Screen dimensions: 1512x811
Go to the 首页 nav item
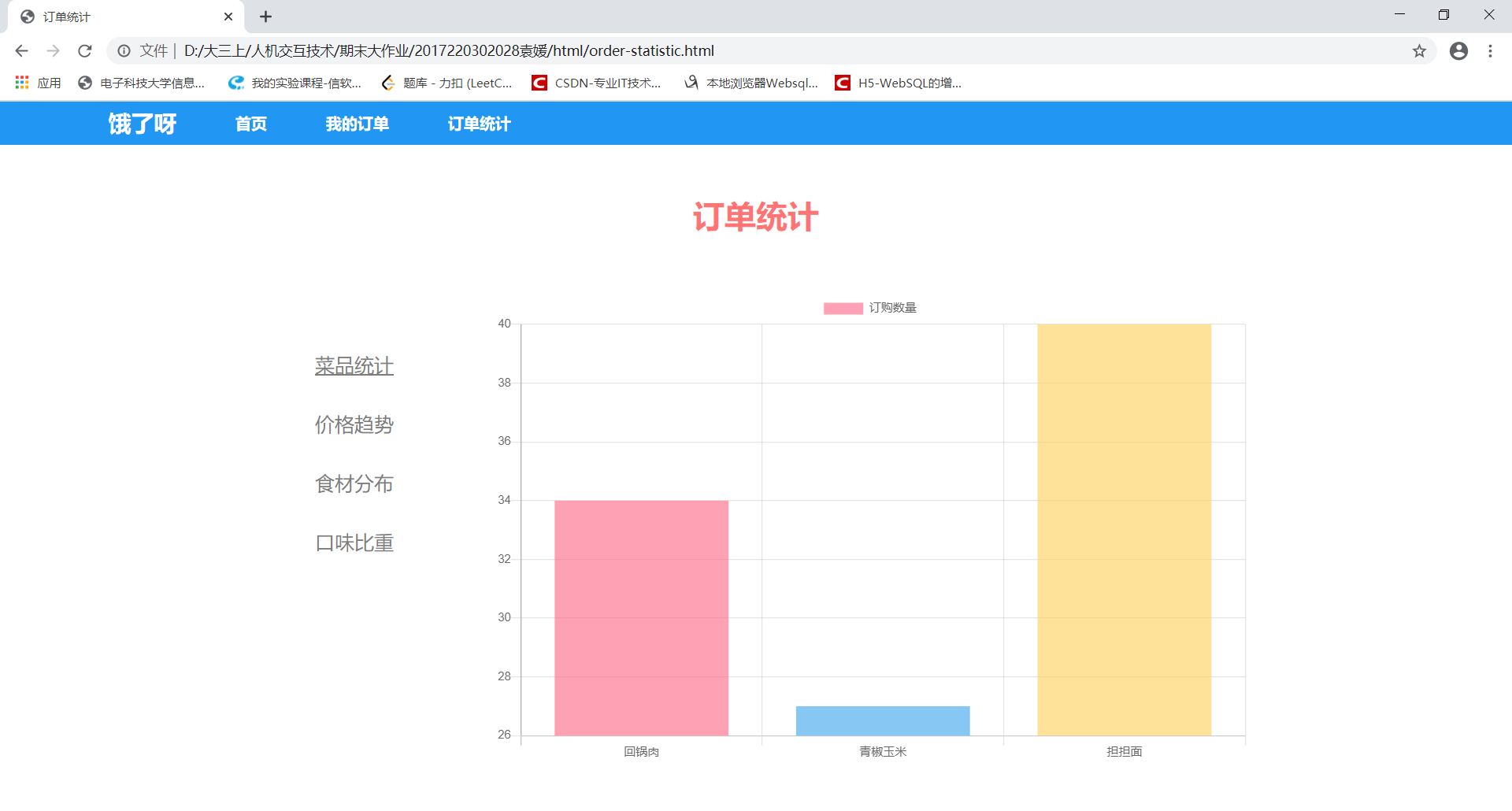(250, 123)
